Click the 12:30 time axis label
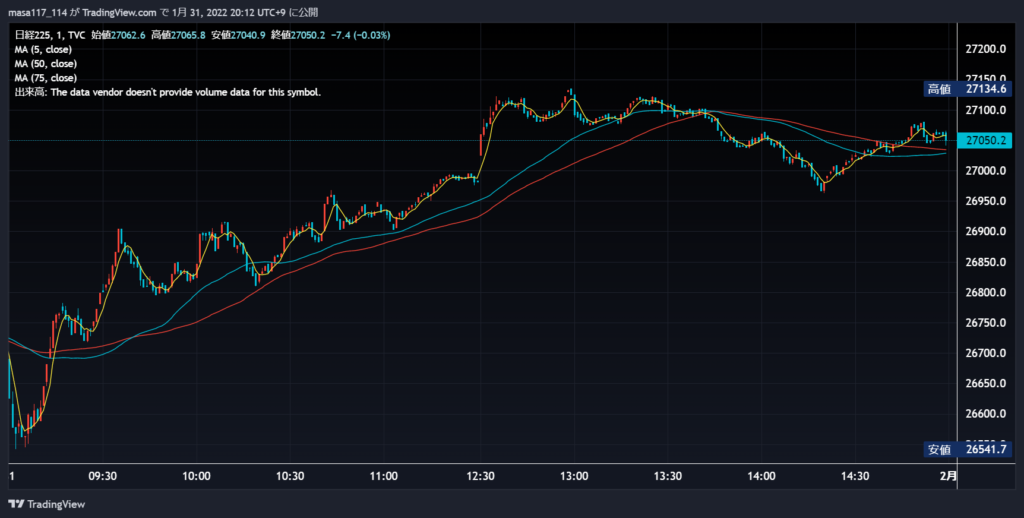The width and height of the screenshot is (1024, 518). pos(481,476)
